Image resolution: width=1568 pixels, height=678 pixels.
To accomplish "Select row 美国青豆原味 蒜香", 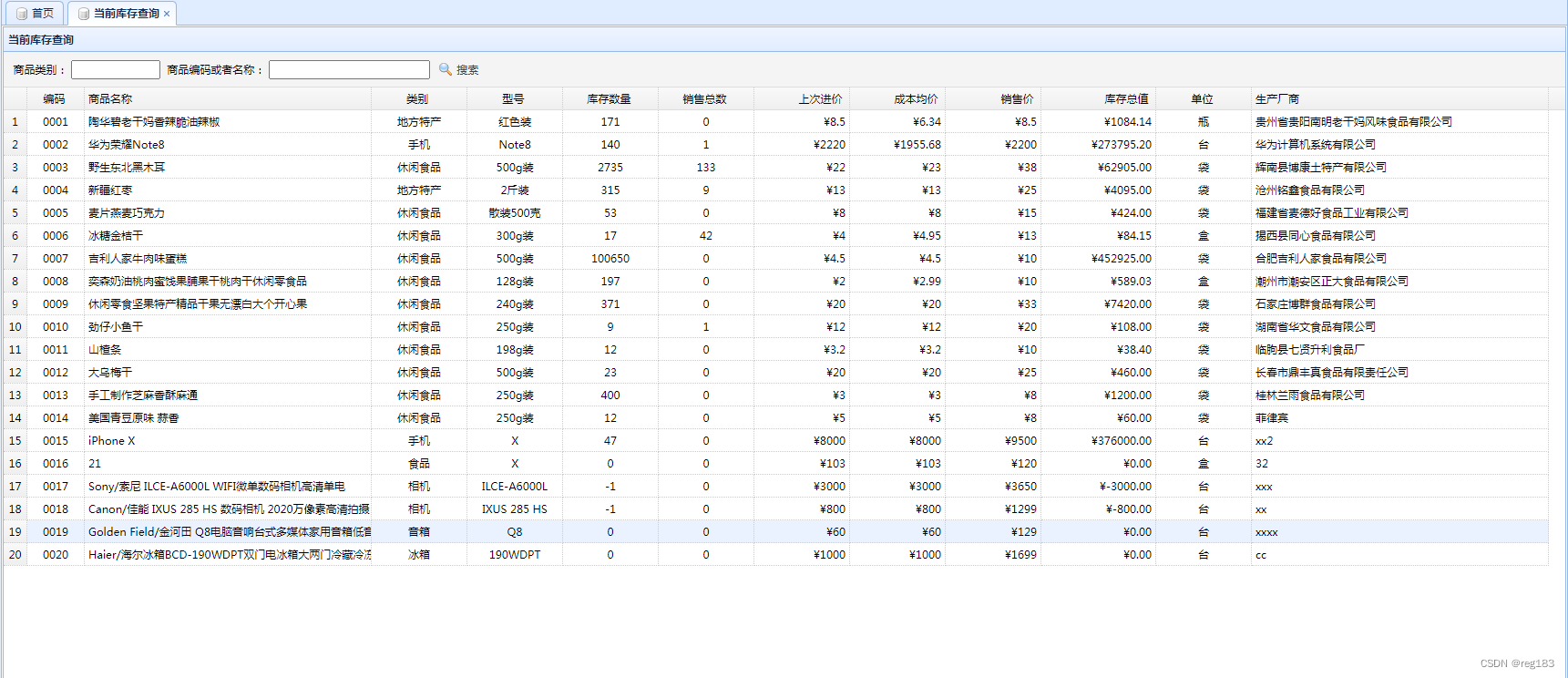I will click(775, 417).
